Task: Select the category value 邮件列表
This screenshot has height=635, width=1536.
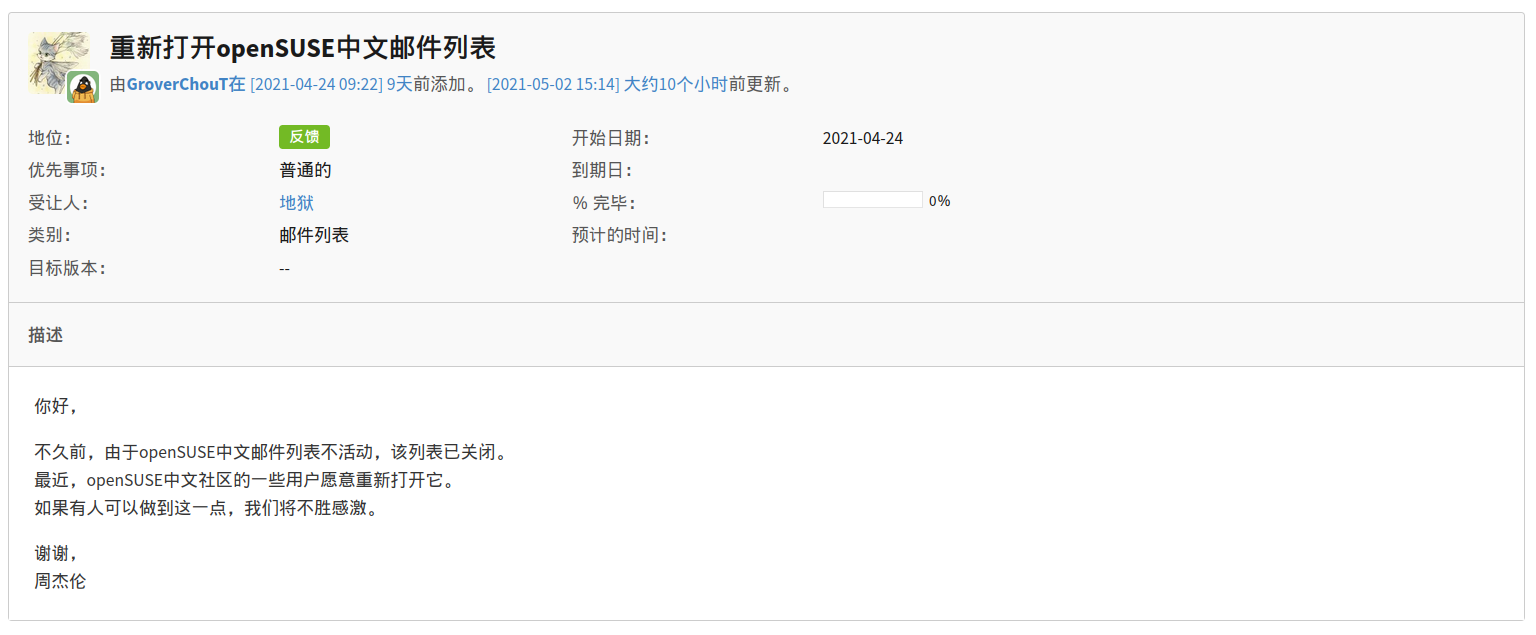Action: tap(313, 235)
